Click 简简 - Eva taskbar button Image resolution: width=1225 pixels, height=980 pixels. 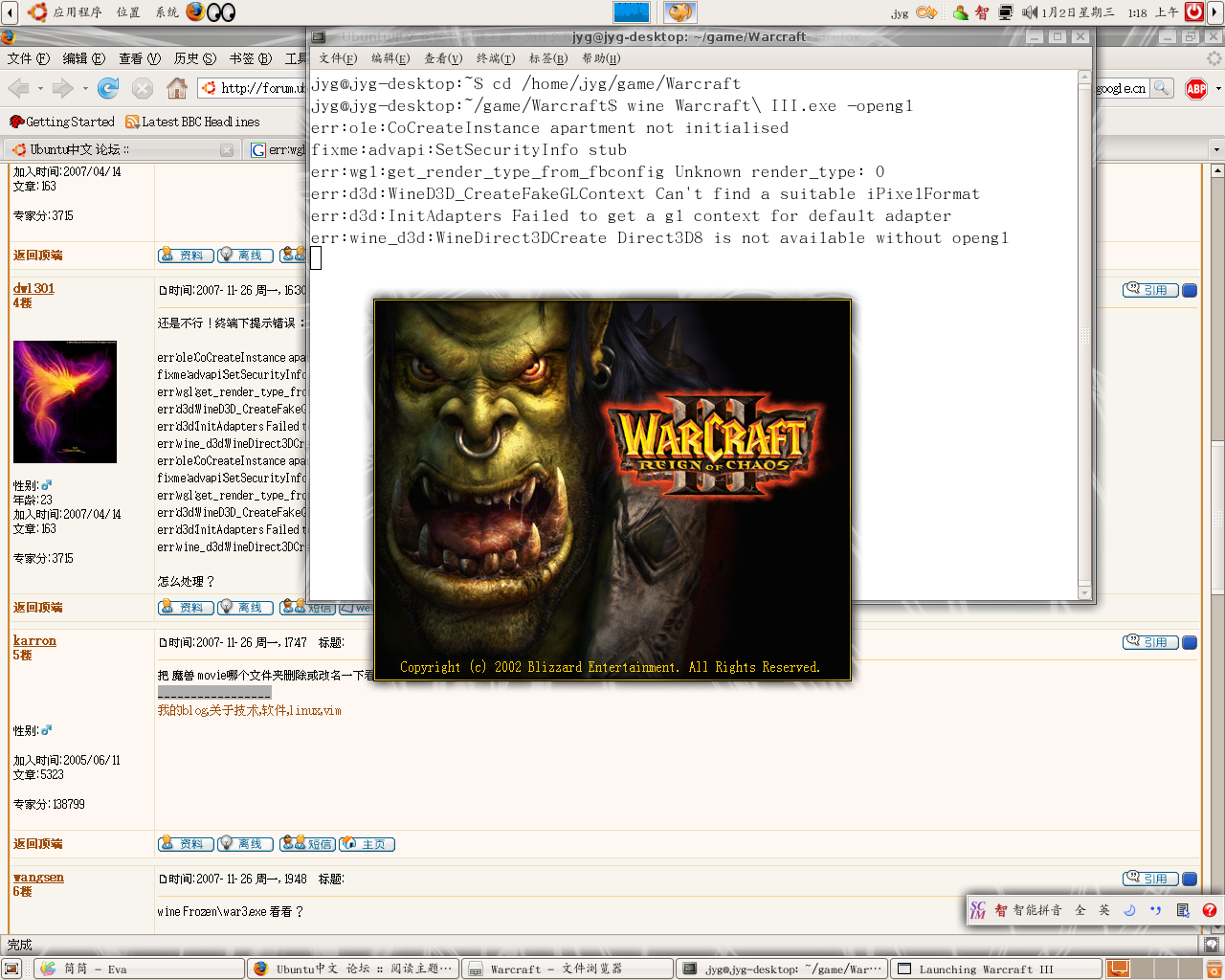click(x=138, y=969)
